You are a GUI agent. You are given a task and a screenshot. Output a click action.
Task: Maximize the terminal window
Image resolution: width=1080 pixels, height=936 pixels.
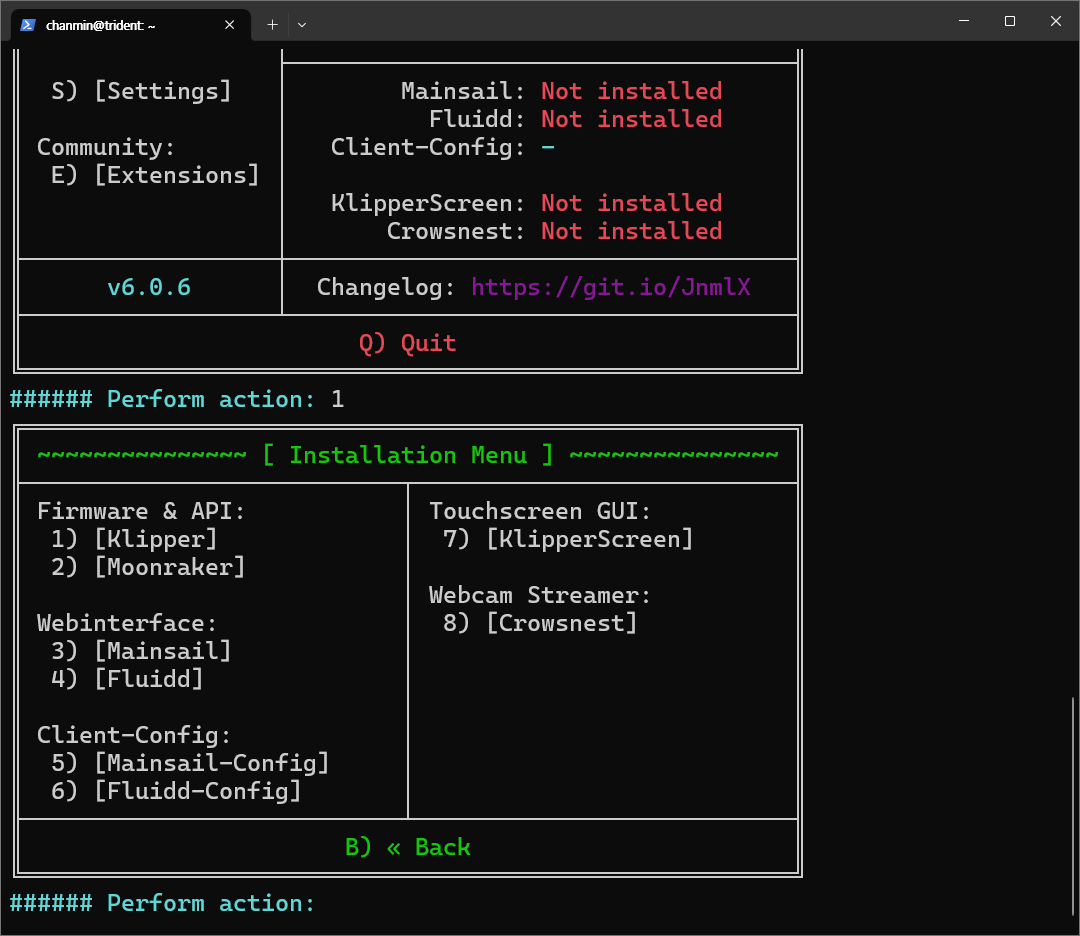(1010, 21)
